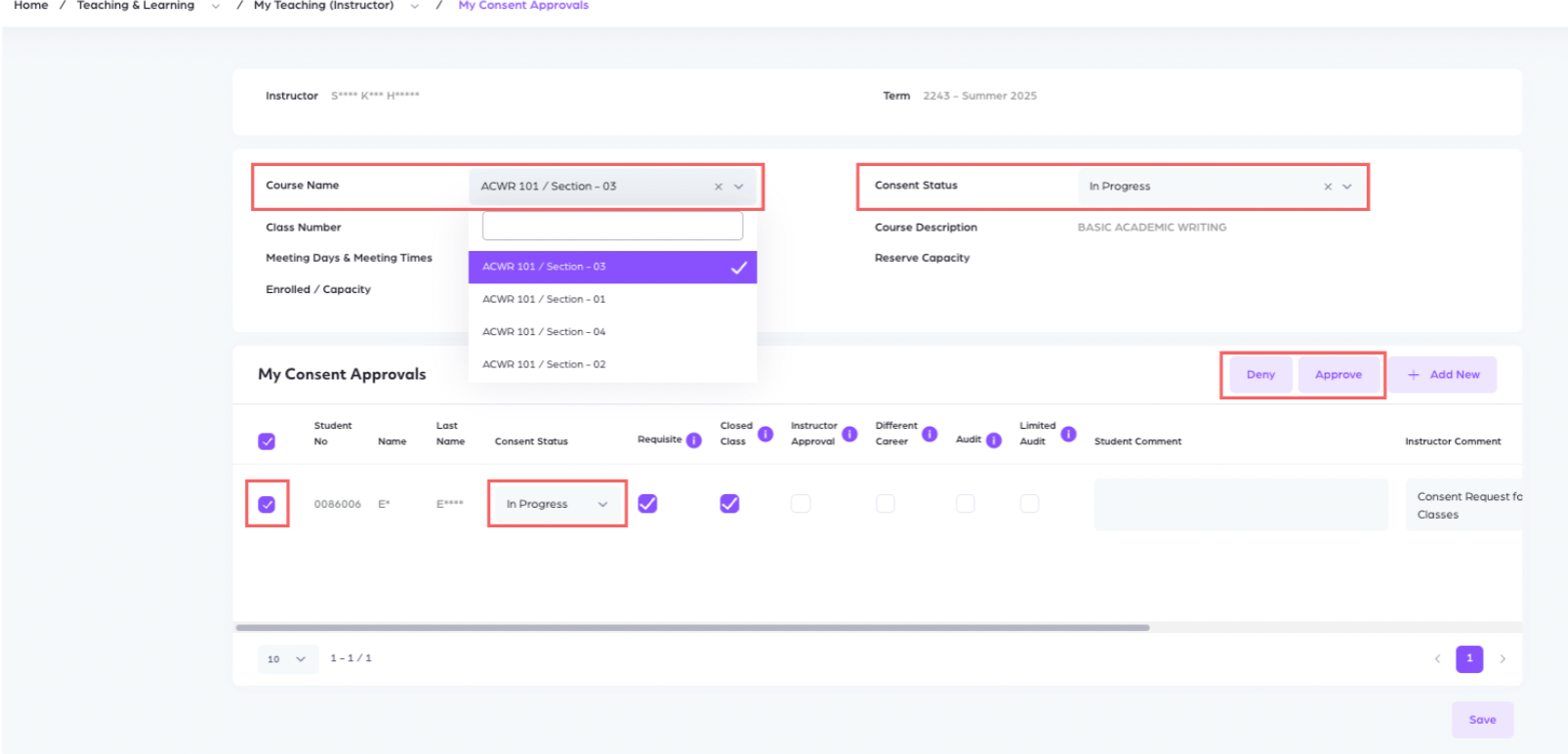This screenshot has width=1568, height=754.
Task: Check the Instructor Approval box in the row
Action: coord(801,504)
